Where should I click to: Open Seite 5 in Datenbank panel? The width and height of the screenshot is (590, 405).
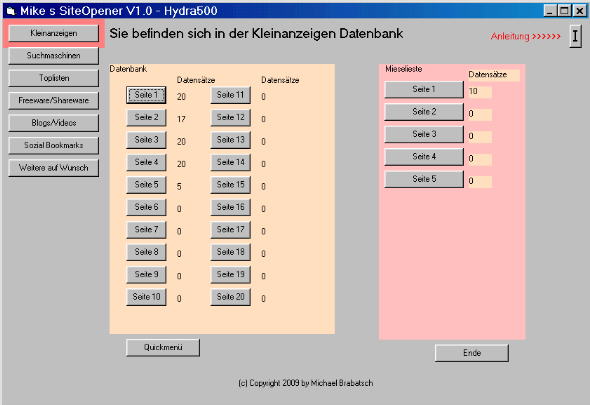pyautogui.click(x=146, y=184)
